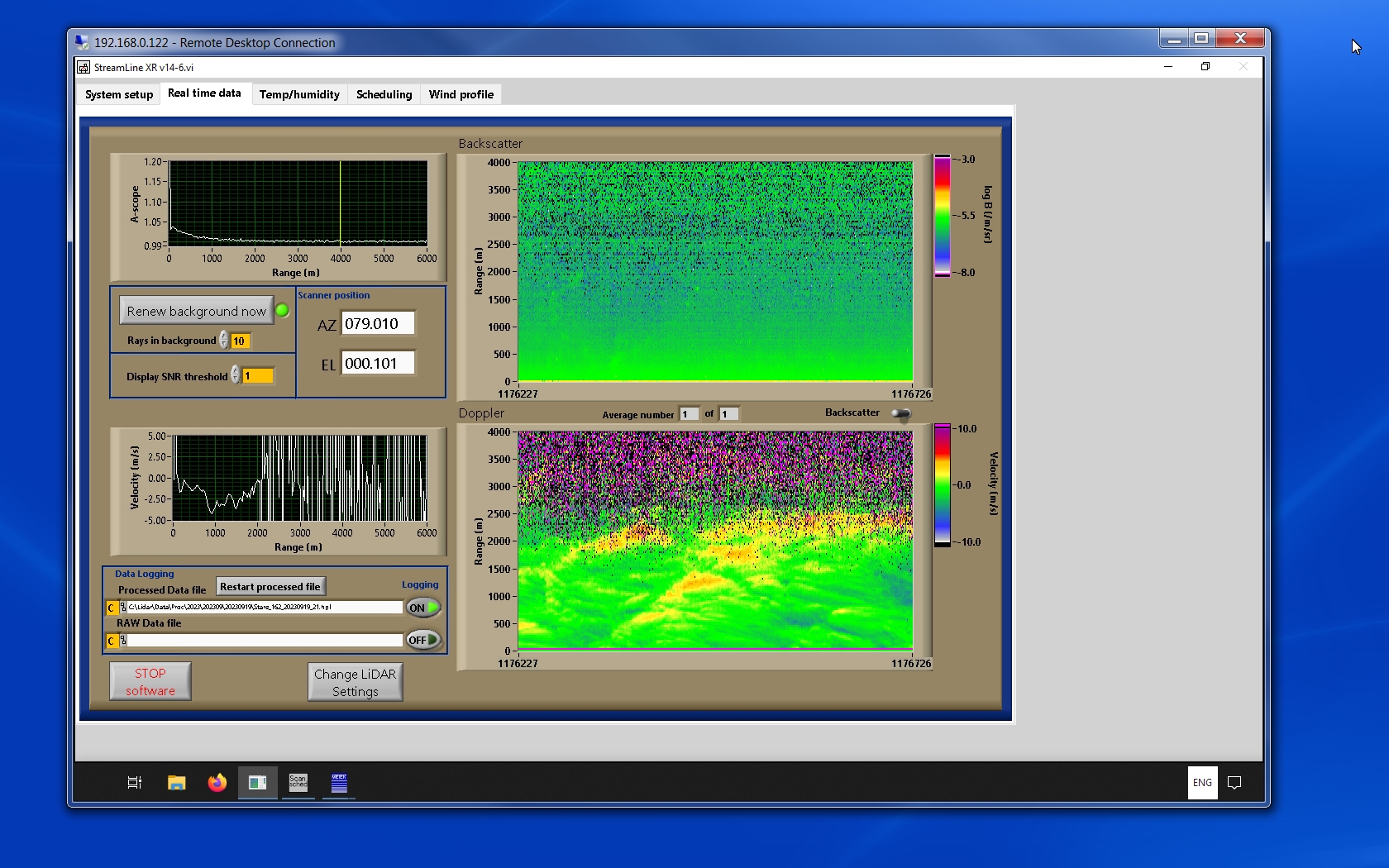Click the ENG language indicator

(1202, 782)
